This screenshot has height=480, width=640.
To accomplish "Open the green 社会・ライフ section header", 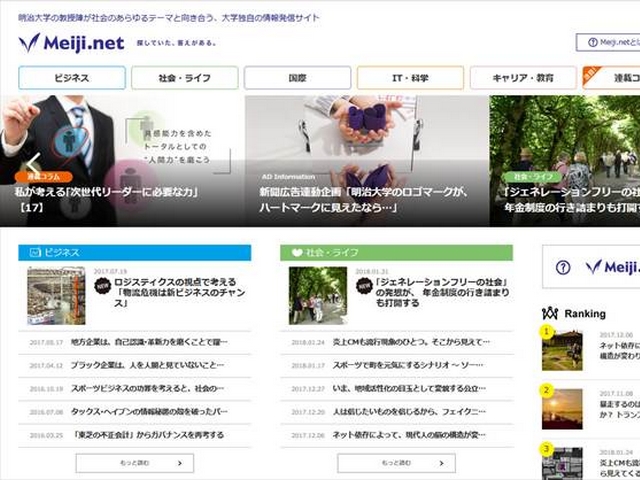I will pyautogui.click(x=396, y=253).
